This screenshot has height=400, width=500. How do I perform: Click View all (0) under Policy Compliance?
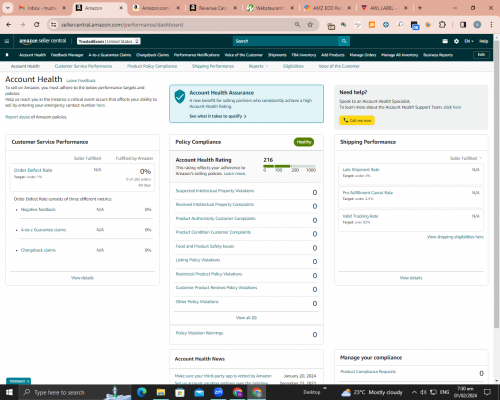246,318
